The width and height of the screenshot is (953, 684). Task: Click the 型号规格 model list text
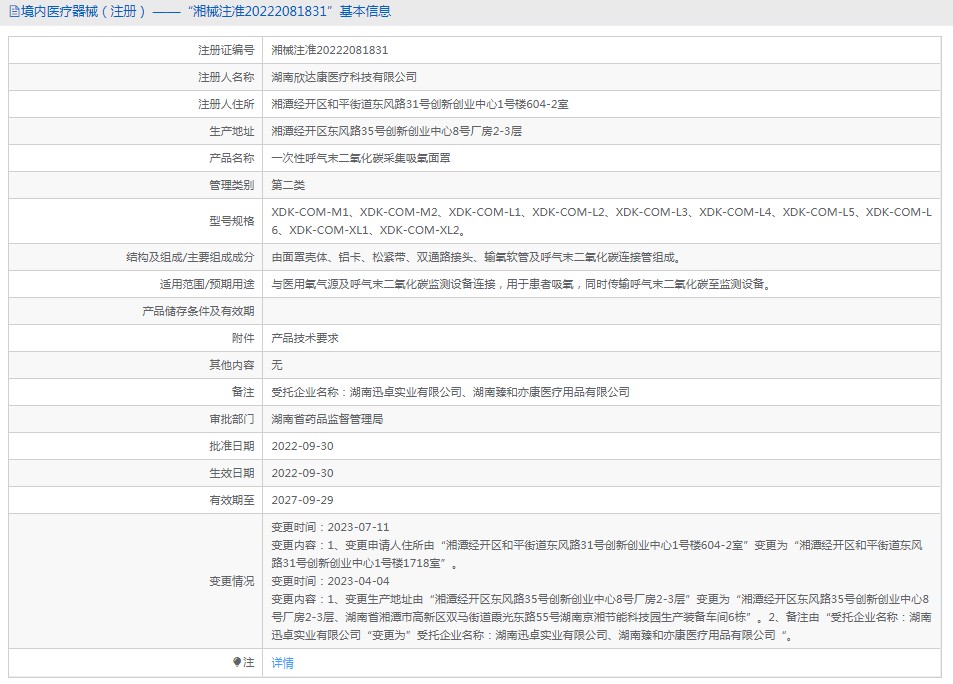pos(601,221)
